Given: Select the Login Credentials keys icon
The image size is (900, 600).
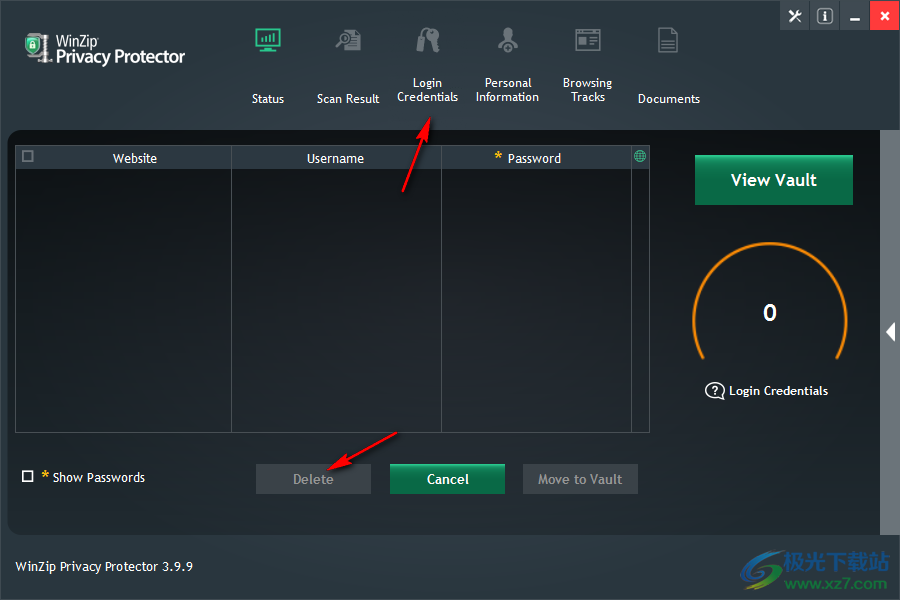Looking at the screenshot, I should pos(428,40).
